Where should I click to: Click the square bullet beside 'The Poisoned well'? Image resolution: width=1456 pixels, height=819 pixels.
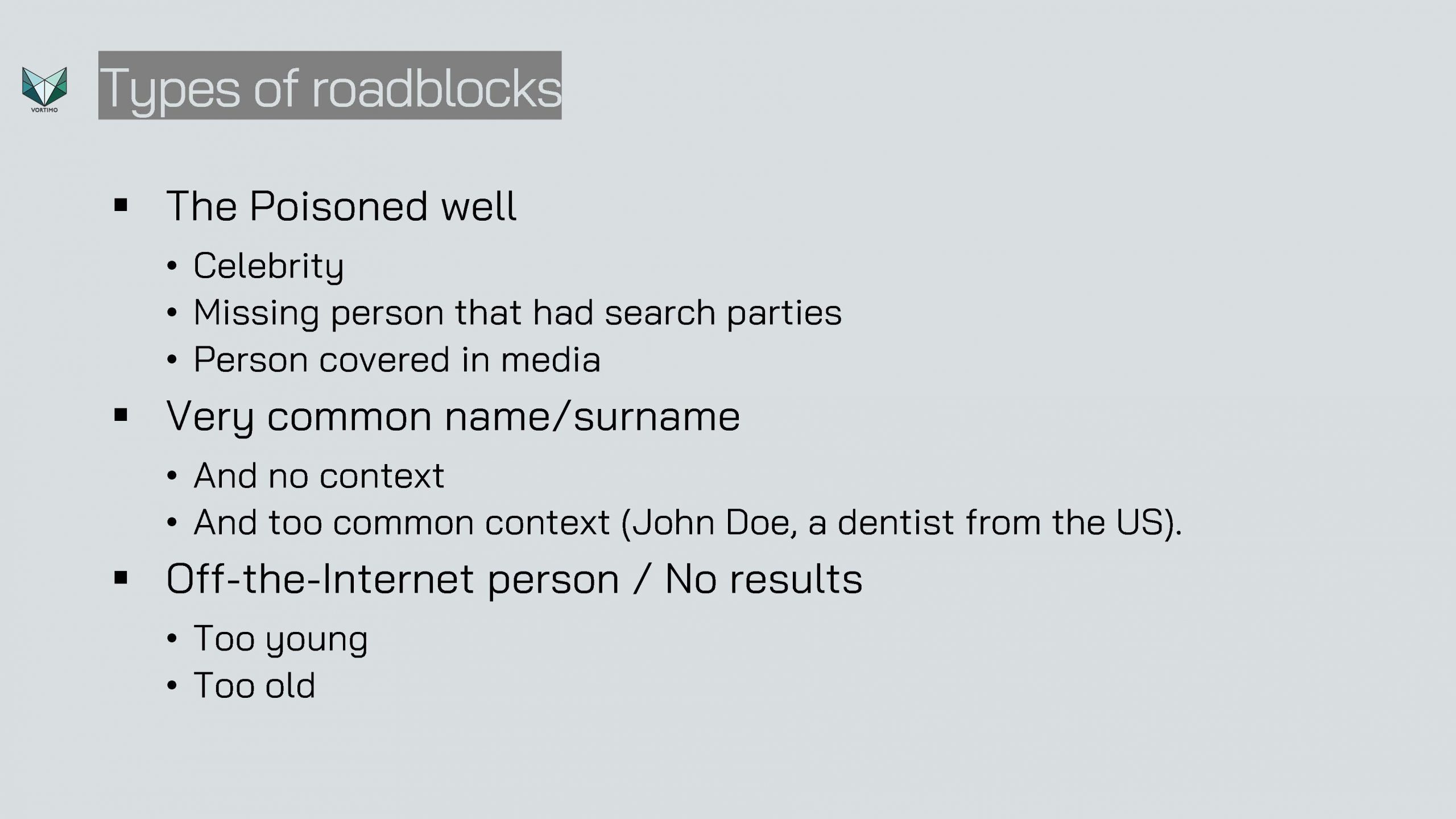[121, 205]
